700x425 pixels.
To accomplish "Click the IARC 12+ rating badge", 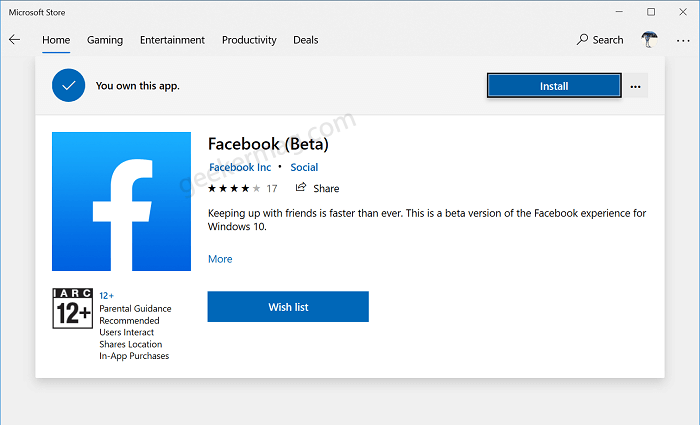I will pos(73,308).
